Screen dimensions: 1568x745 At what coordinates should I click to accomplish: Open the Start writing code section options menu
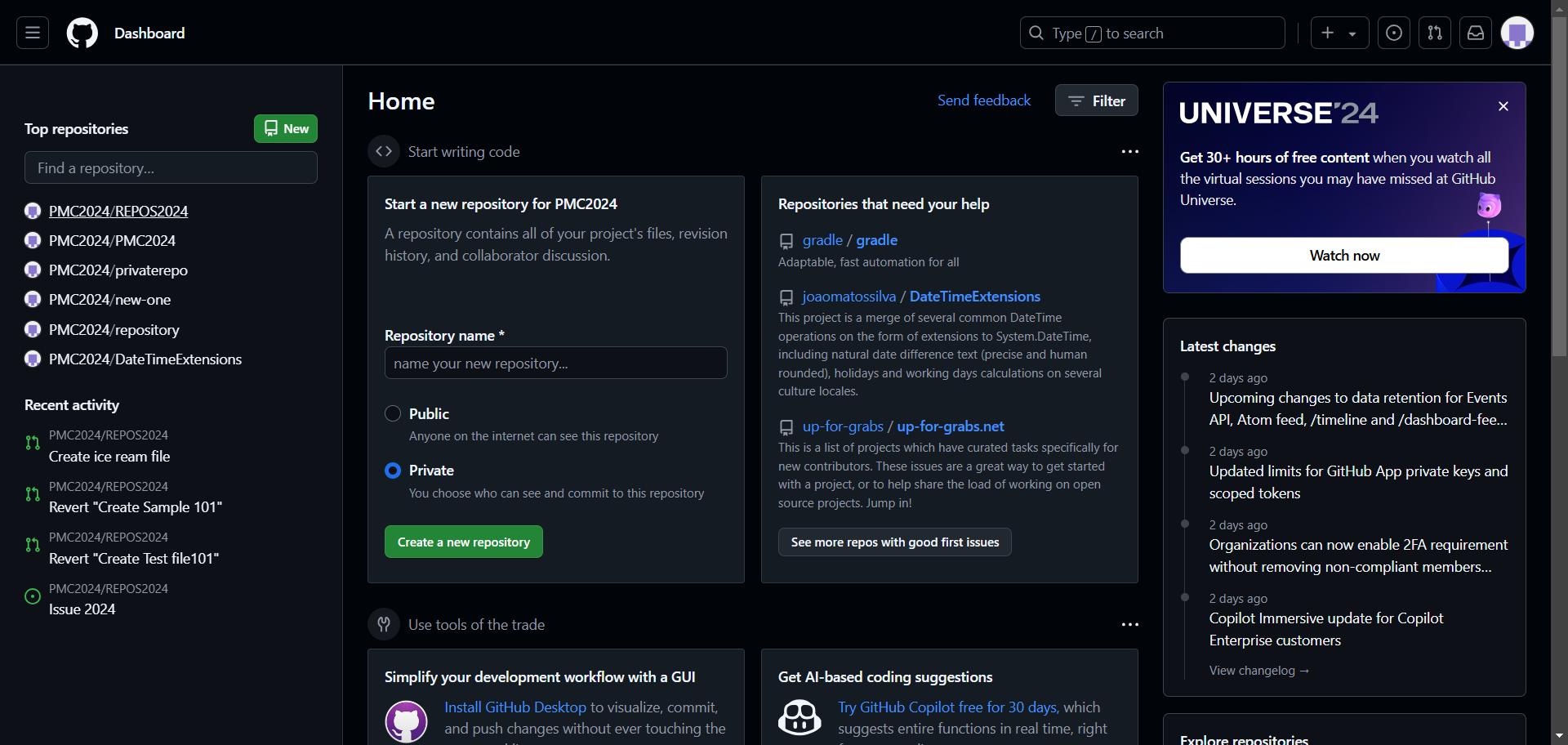click(1129, 151)
